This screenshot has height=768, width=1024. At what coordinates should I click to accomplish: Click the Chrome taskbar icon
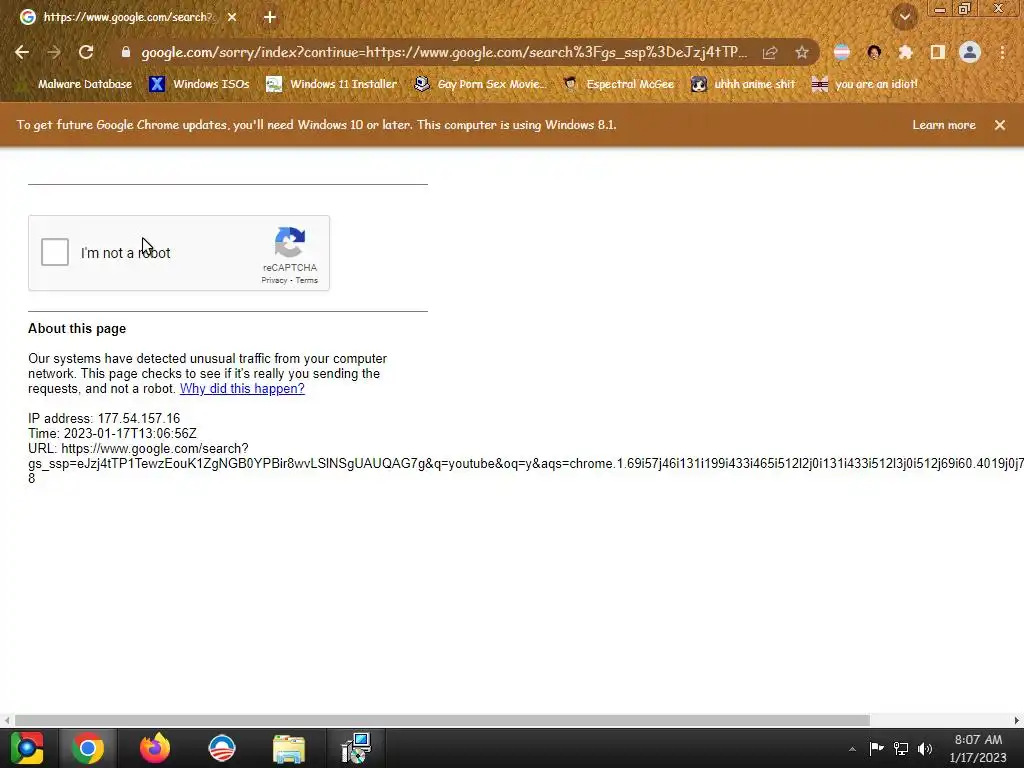click(x=88, y=748)
